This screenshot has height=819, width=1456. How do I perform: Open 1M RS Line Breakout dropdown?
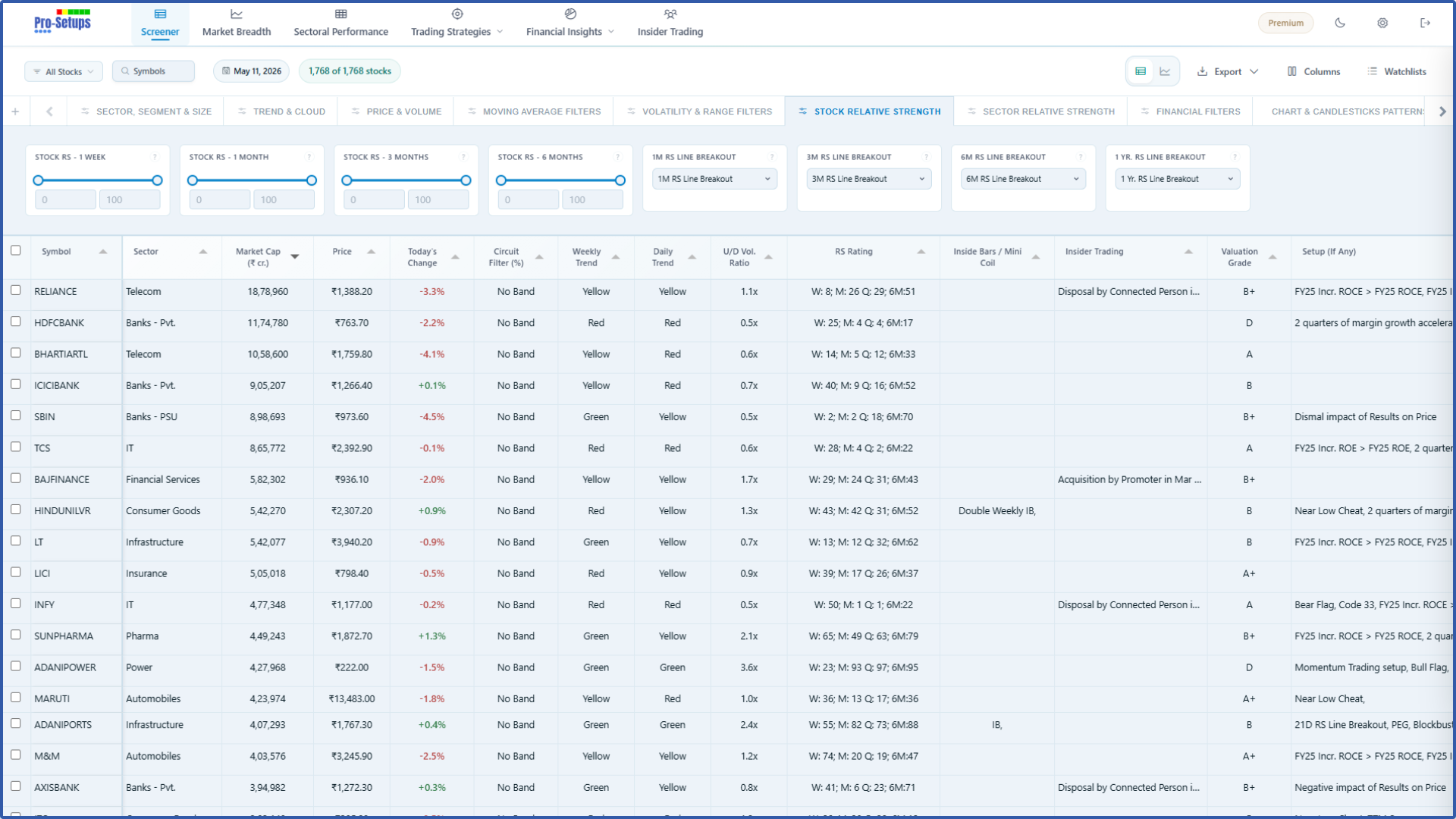click(x=714, y=179)
